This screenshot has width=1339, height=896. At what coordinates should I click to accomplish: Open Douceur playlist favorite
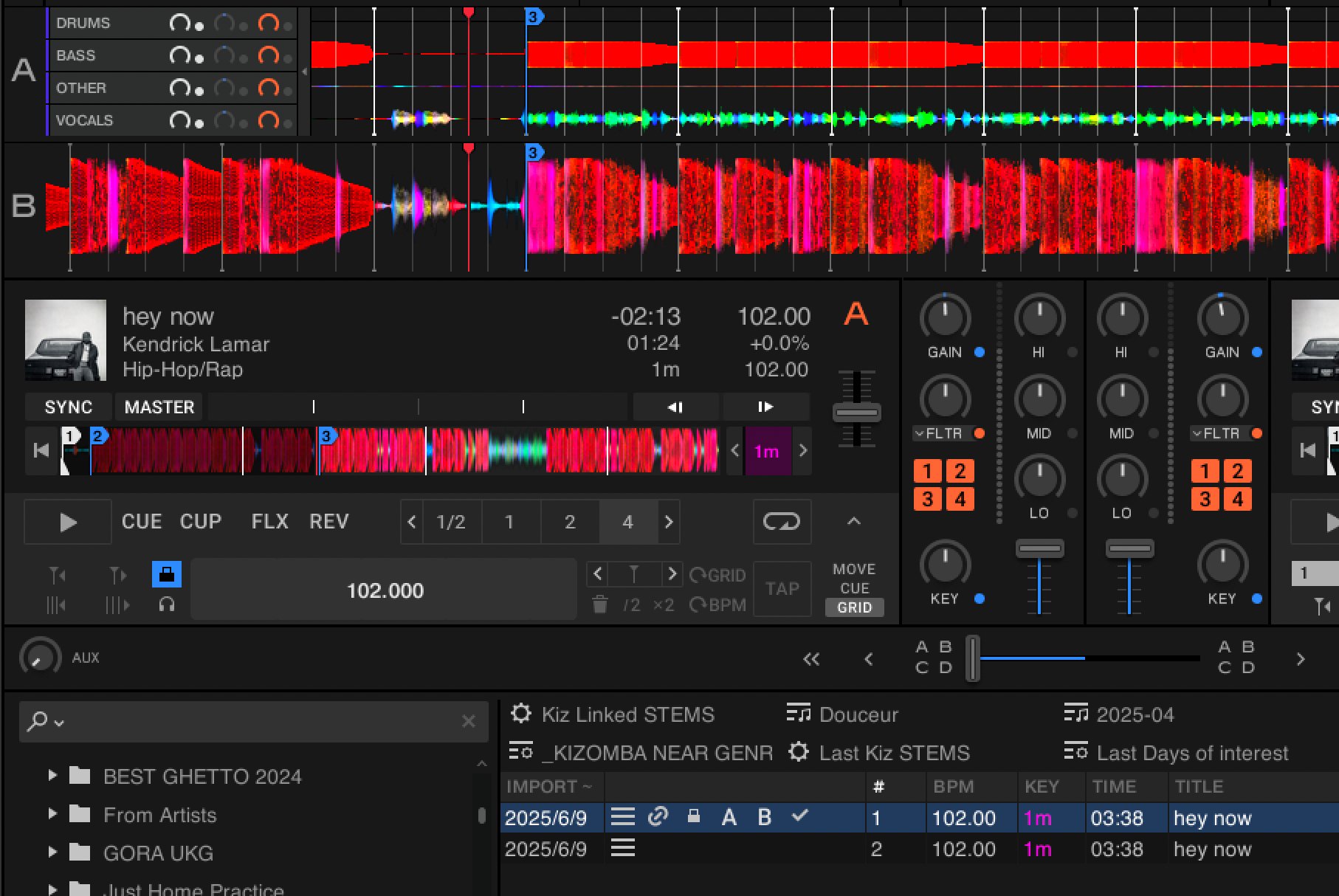(842, 714)
